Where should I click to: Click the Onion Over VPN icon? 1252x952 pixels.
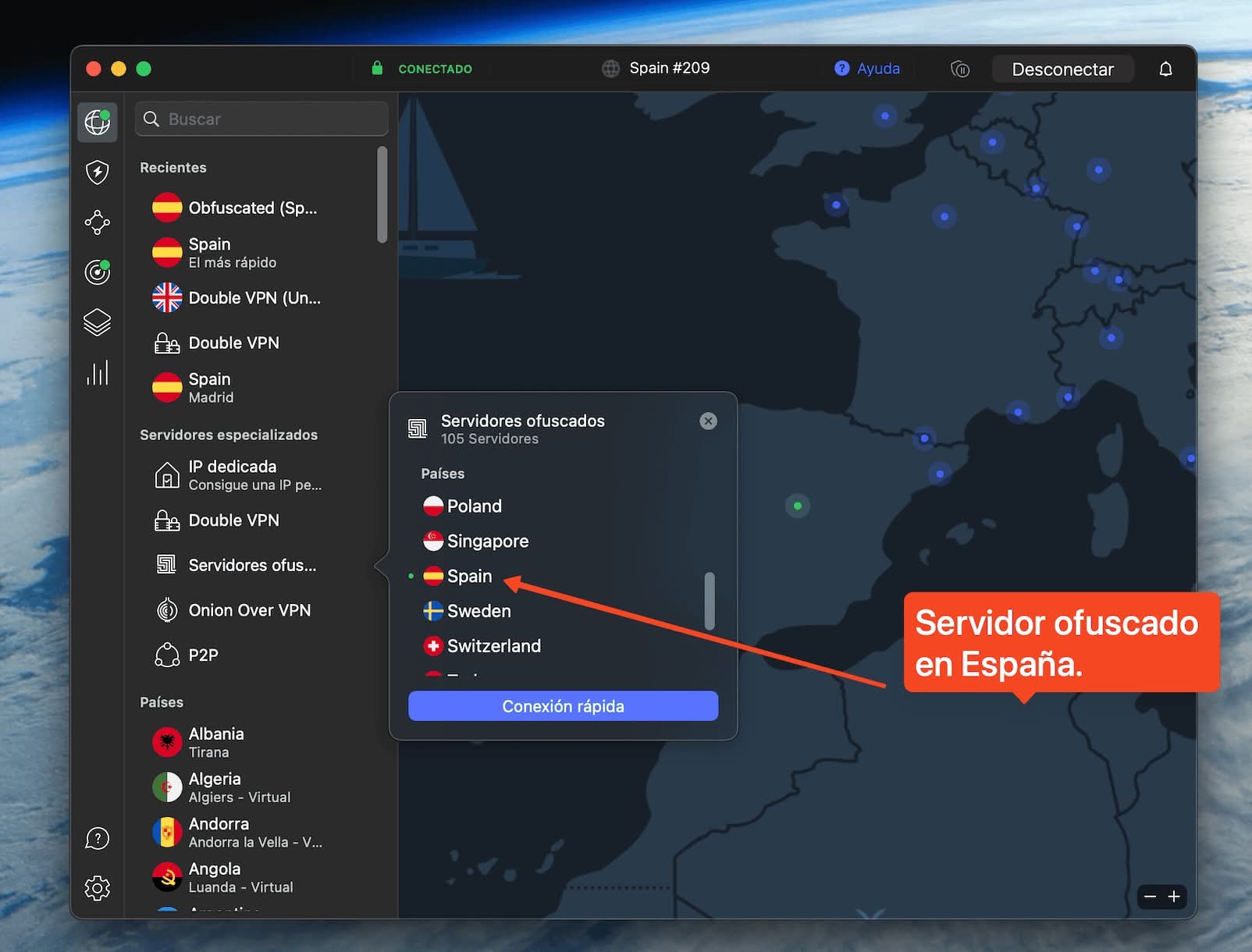[167, 610]
